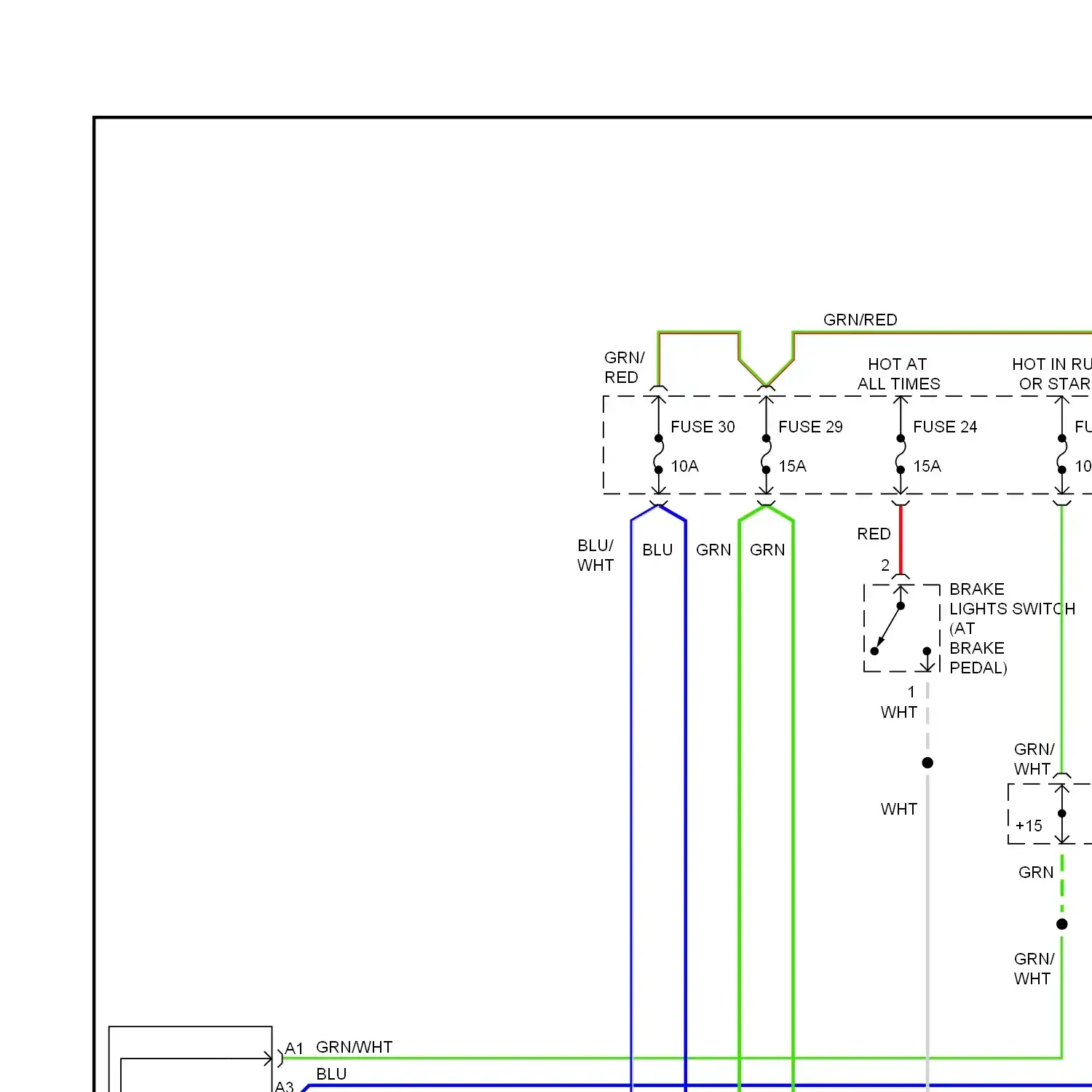Click the FUSE 30 label
The width and height of the screenshot is (1092, 1092).
tap(703, 427)
